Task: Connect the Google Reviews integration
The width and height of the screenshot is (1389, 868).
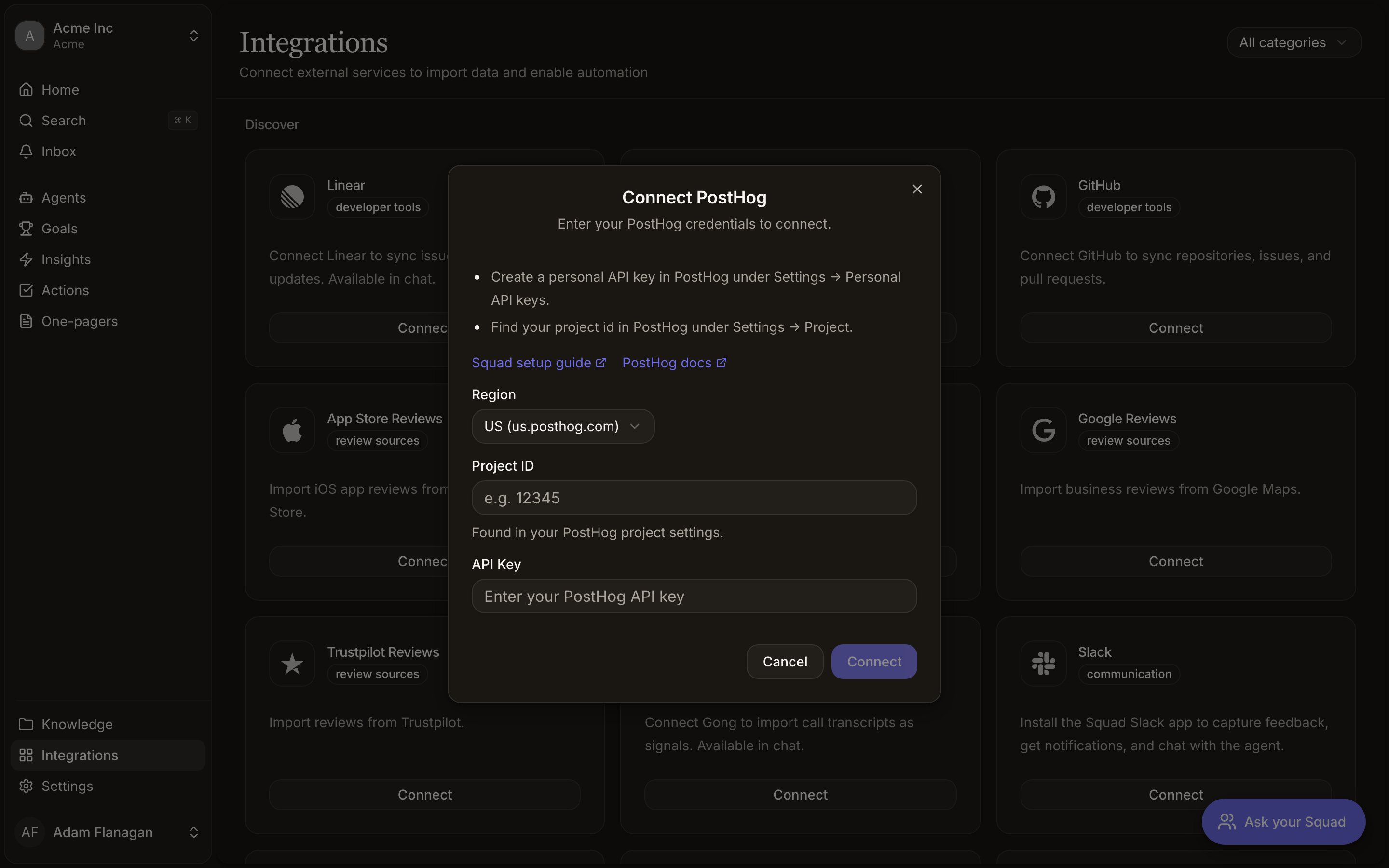Action: [x=1175, y=561]
